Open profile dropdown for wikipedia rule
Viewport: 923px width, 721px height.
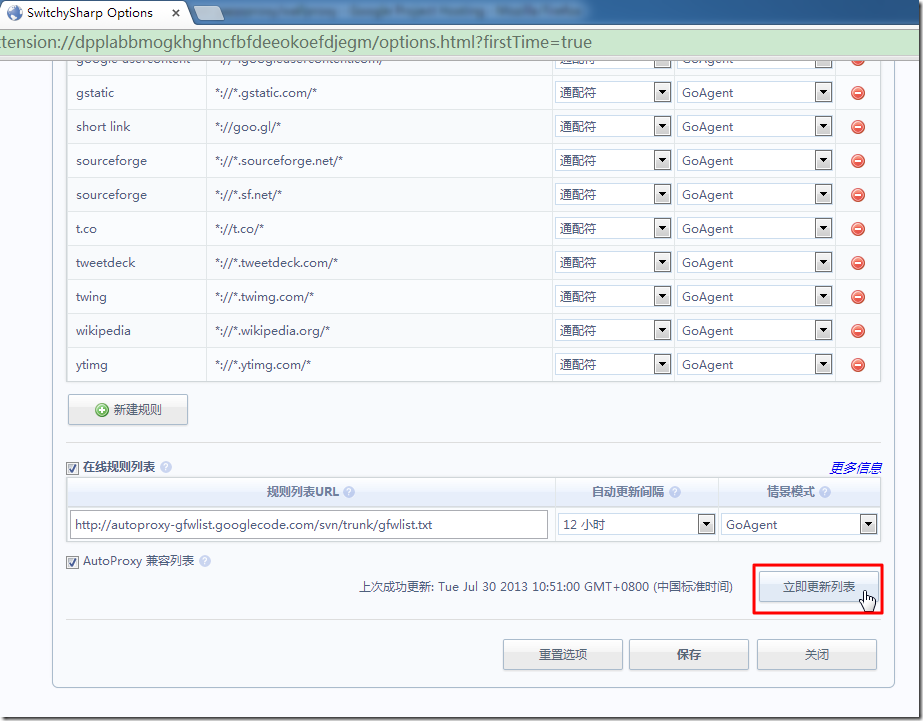(x=754, y=331)
